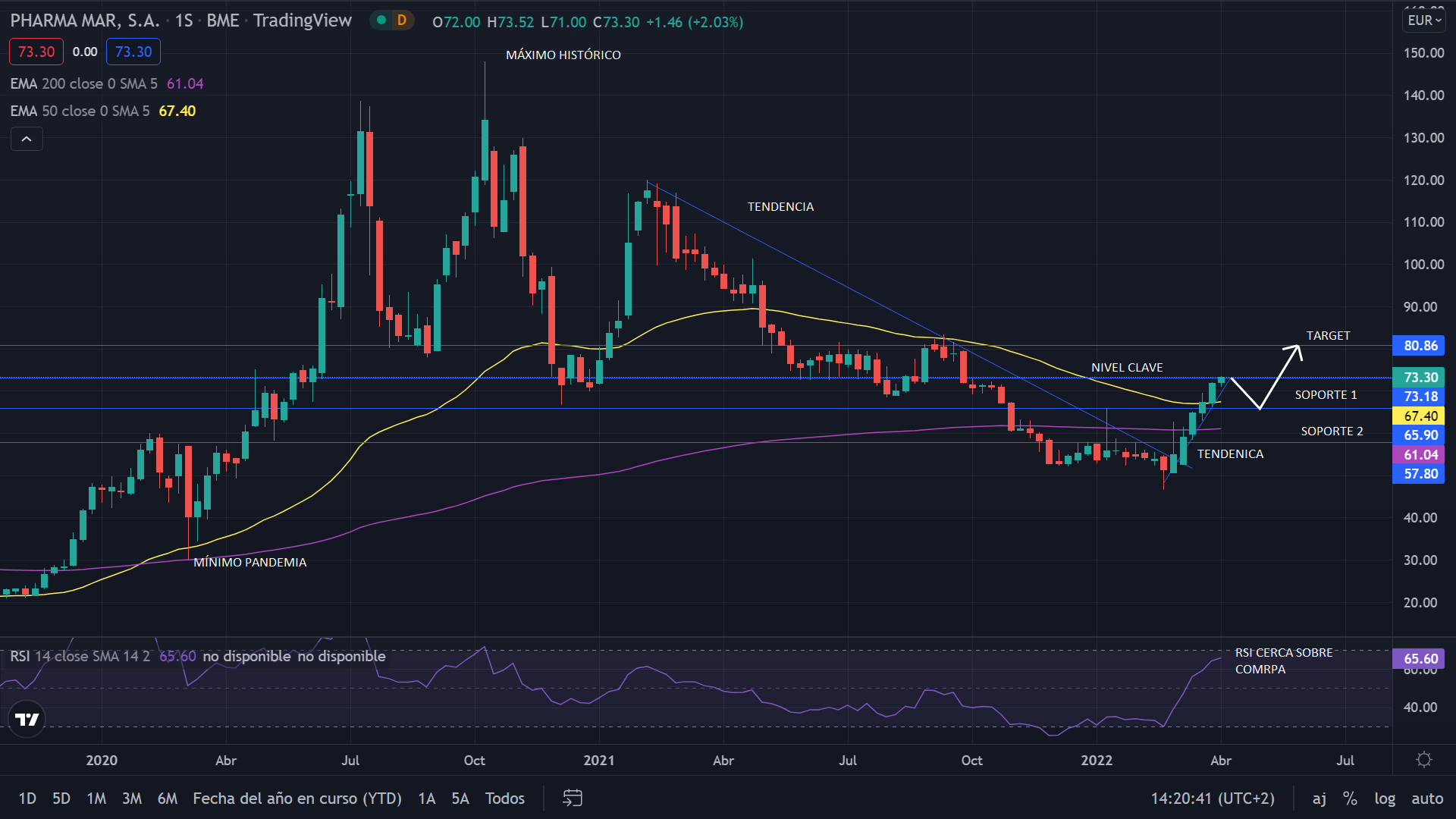Viewport: 1456px width, 819px height.
Task: Select the EMA 50 indicator legend
Action: point(80,111)
